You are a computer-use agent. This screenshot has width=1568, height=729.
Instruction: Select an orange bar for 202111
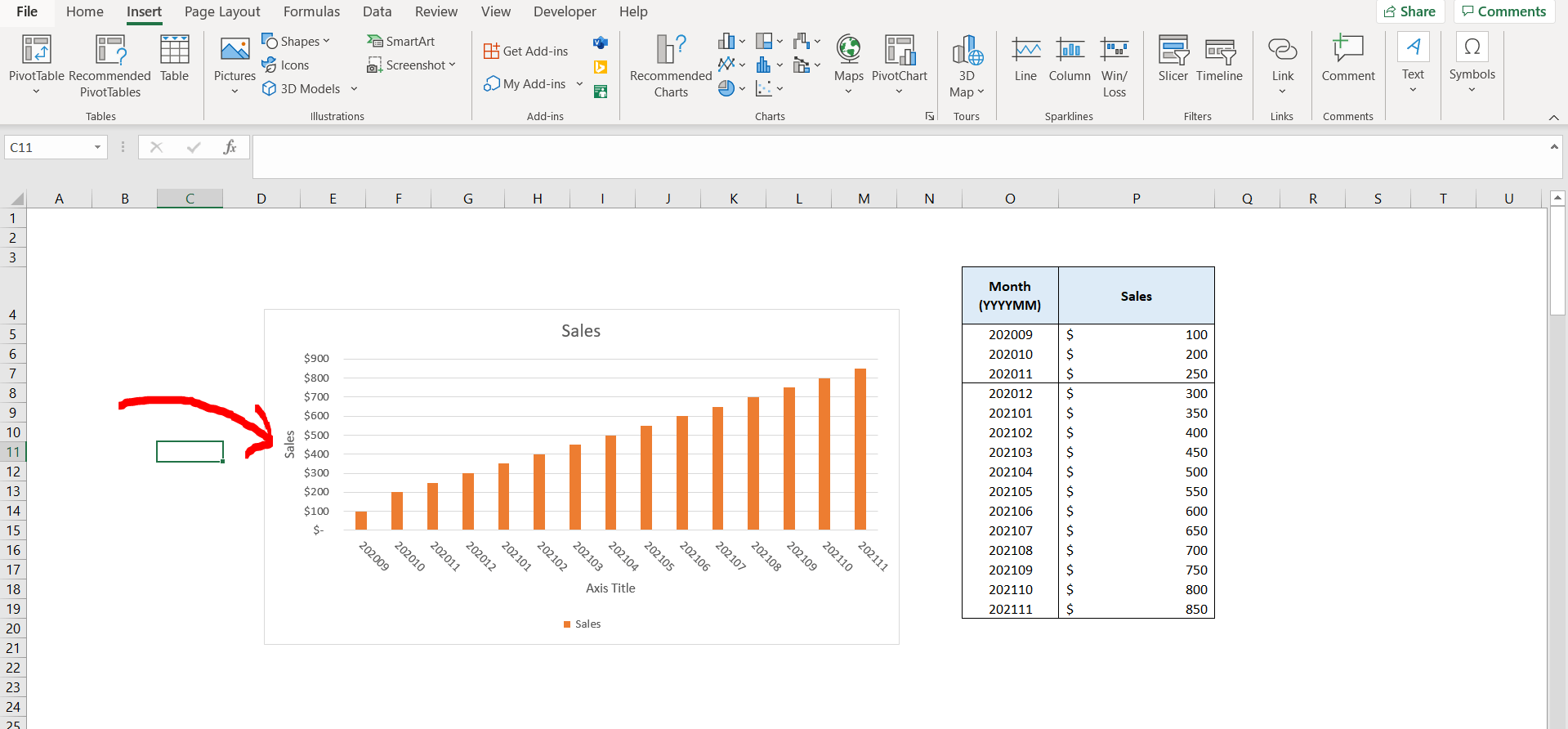pos(860,449)
